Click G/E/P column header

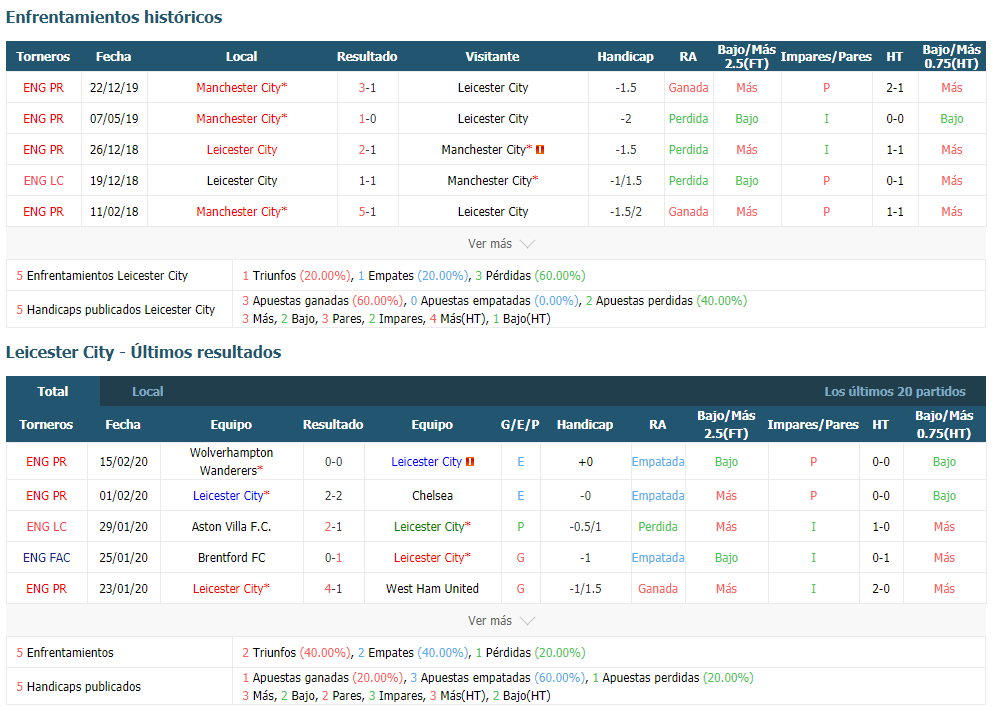pyautogui.click(x=520, y=424)
